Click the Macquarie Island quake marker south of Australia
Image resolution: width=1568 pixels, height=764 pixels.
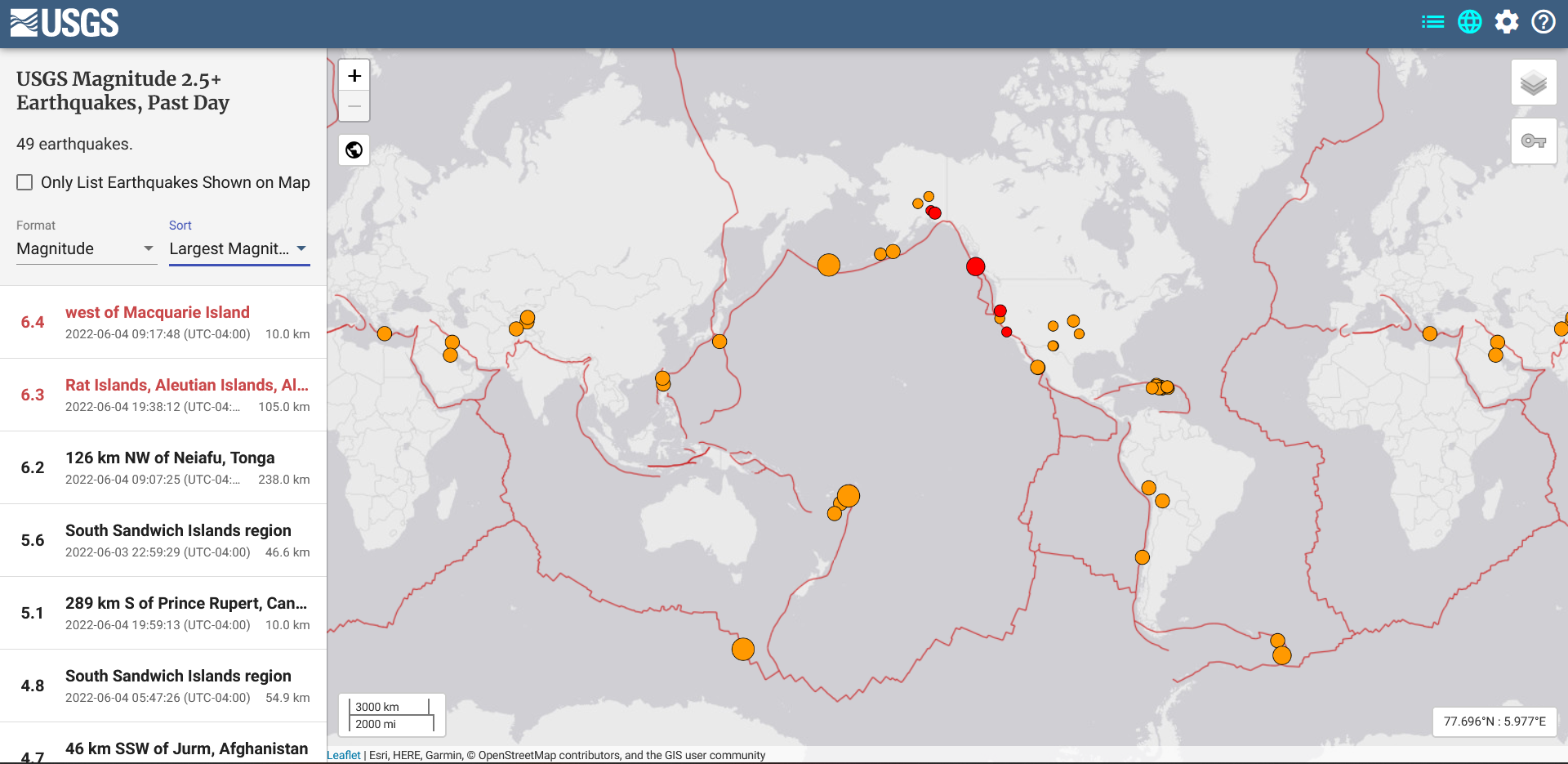pyautogui.click(x=743, y=650)
